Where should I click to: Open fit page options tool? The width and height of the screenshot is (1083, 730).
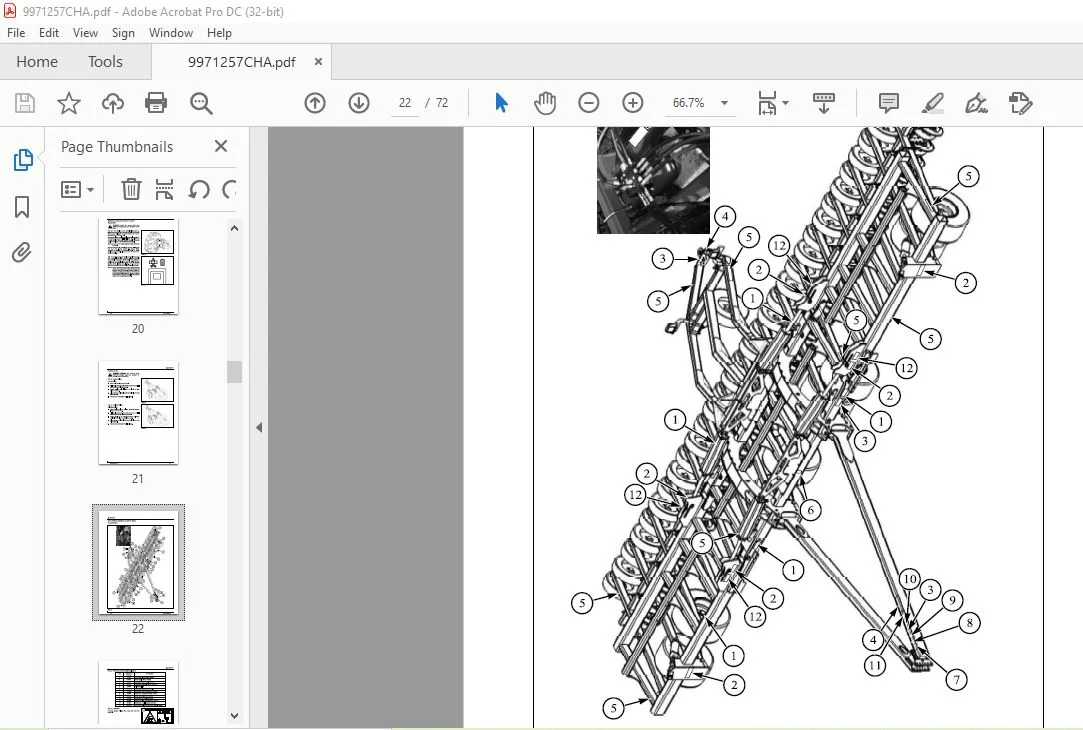[x=767, y=103]
